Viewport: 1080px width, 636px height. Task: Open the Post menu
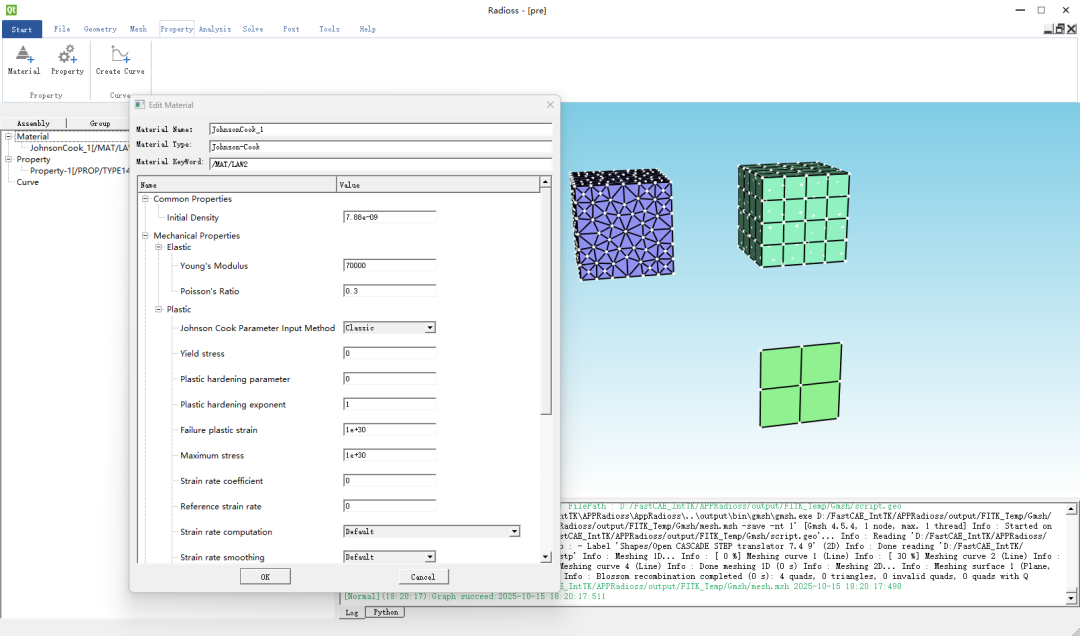coord(291,29)
